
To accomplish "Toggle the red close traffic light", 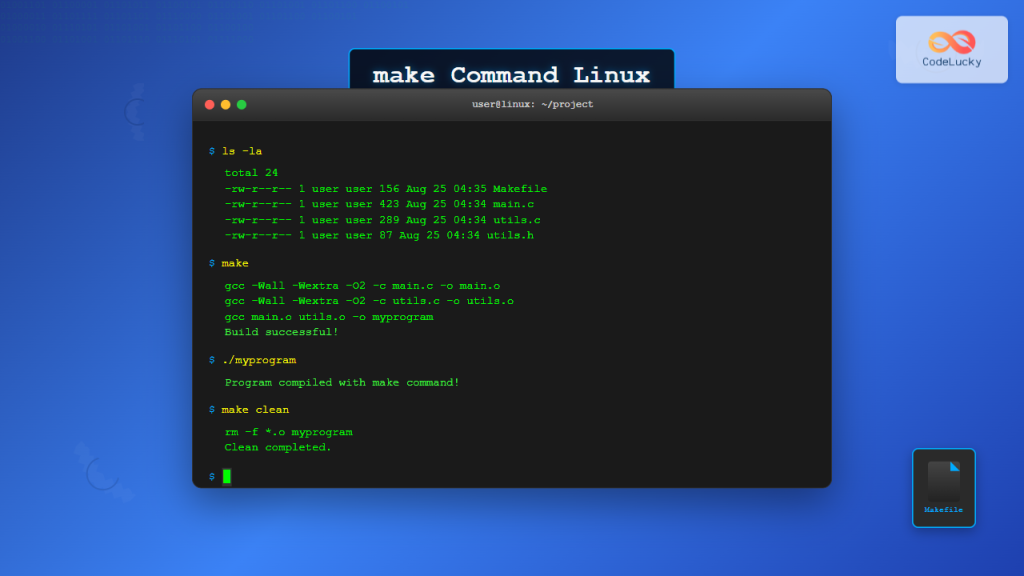I will [x=209, y=103].
